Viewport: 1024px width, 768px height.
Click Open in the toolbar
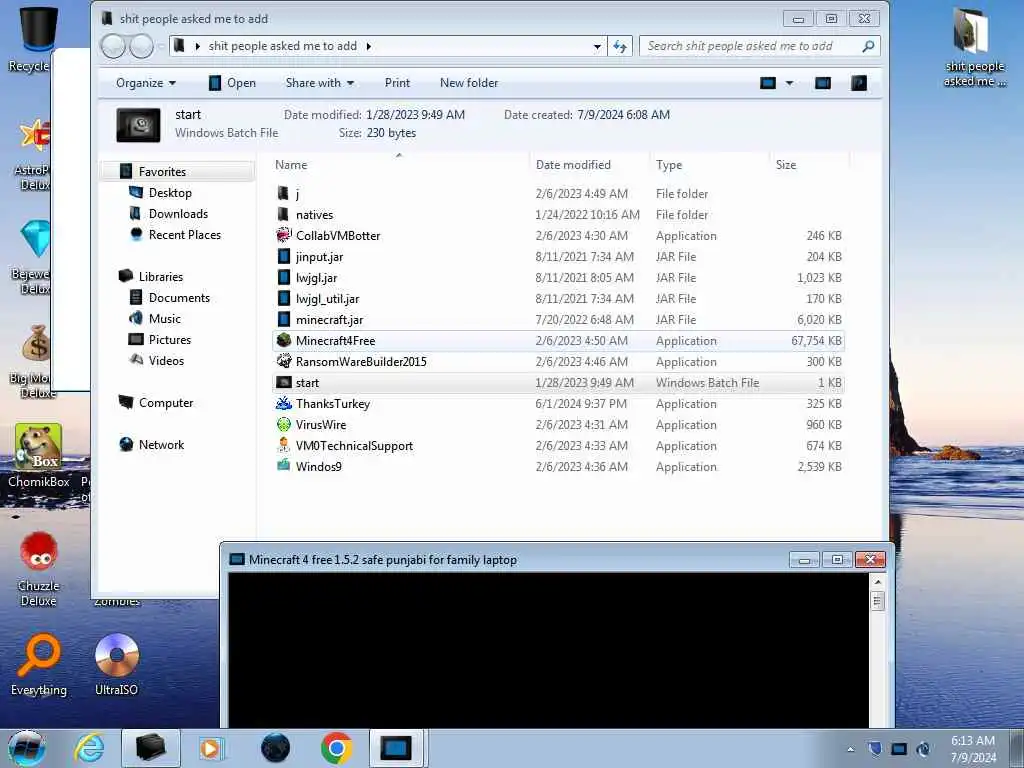point(232,83)
